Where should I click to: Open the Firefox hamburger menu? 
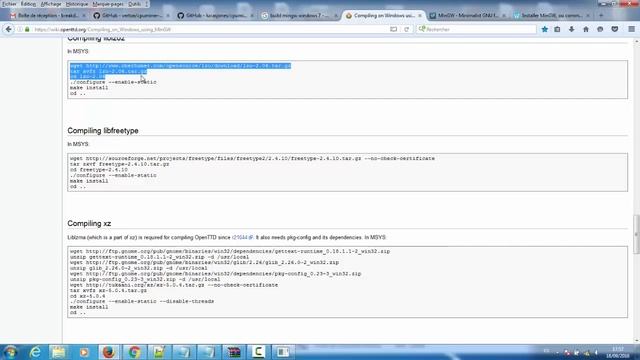click(631, 29)
